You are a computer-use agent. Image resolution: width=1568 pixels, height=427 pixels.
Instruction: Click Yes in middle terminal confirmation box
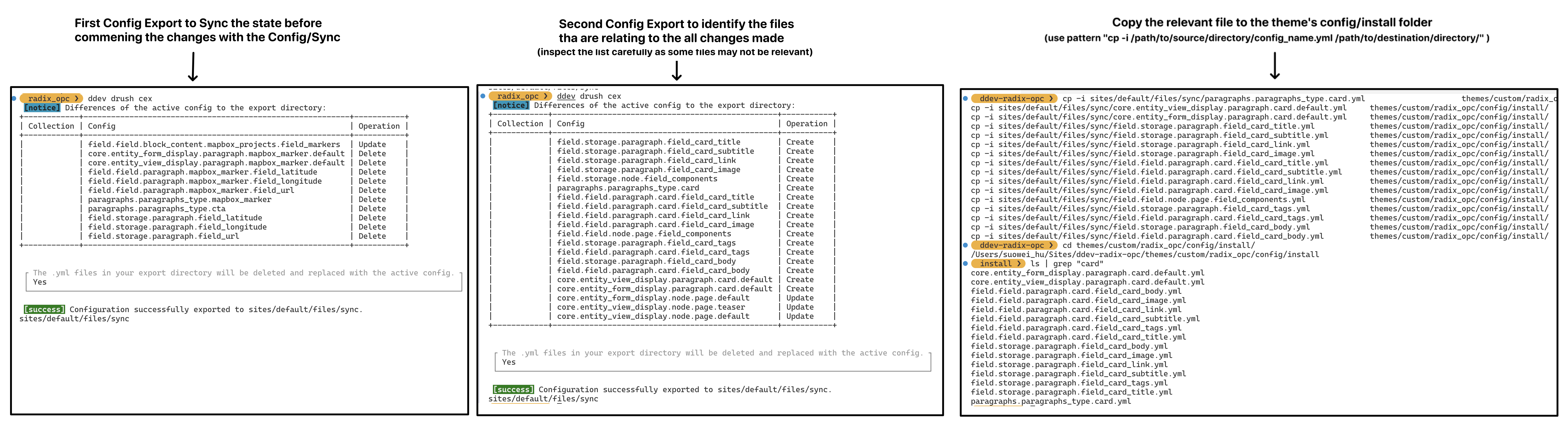click(x=509, y=363)
